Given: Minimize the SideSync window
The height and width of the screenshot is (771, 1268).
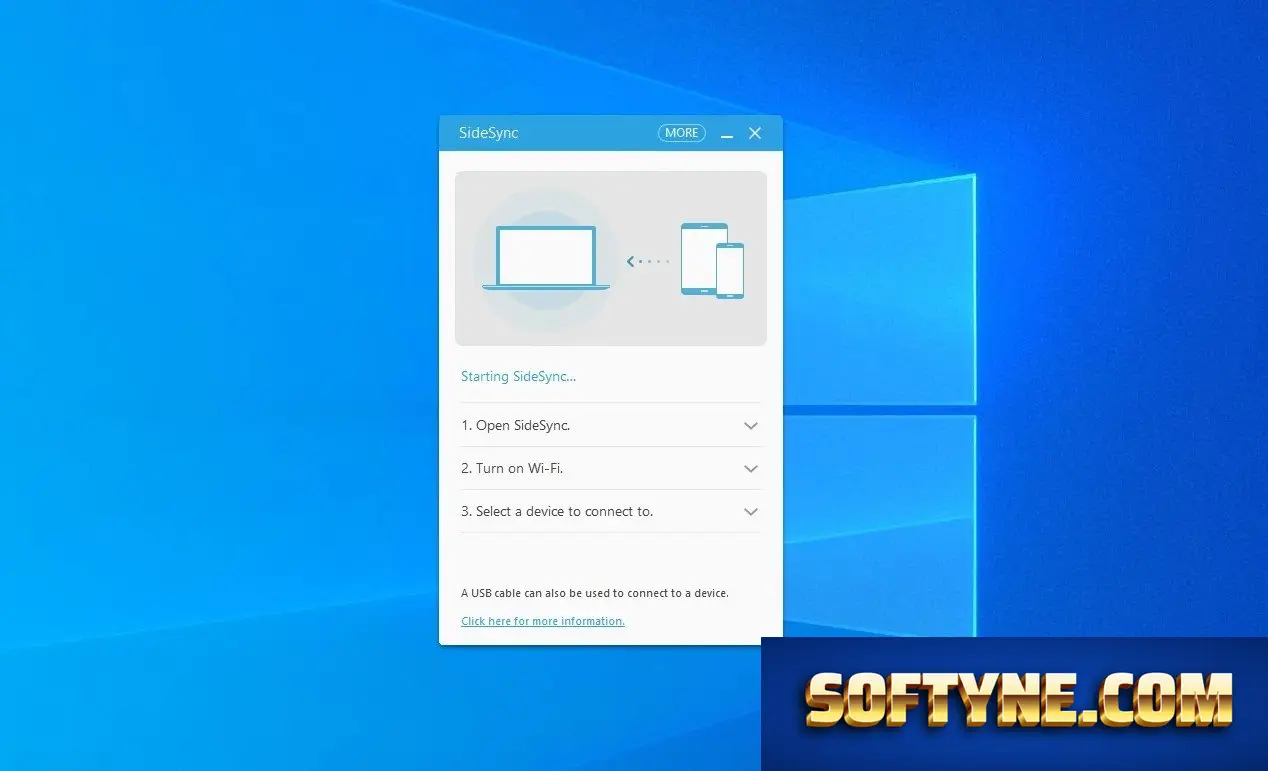Looking at the screenshot, I should coord(727,134).
